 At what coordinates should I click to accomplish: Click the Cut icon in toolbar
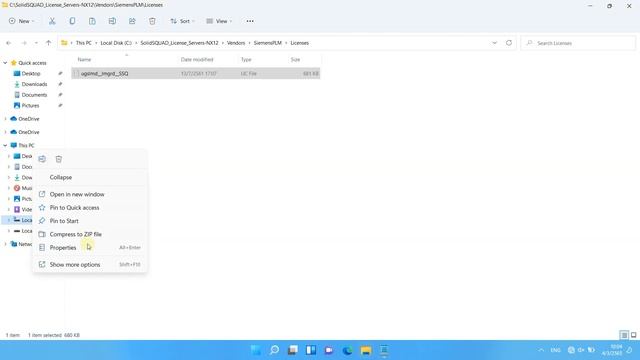click(x=52, y=21)
